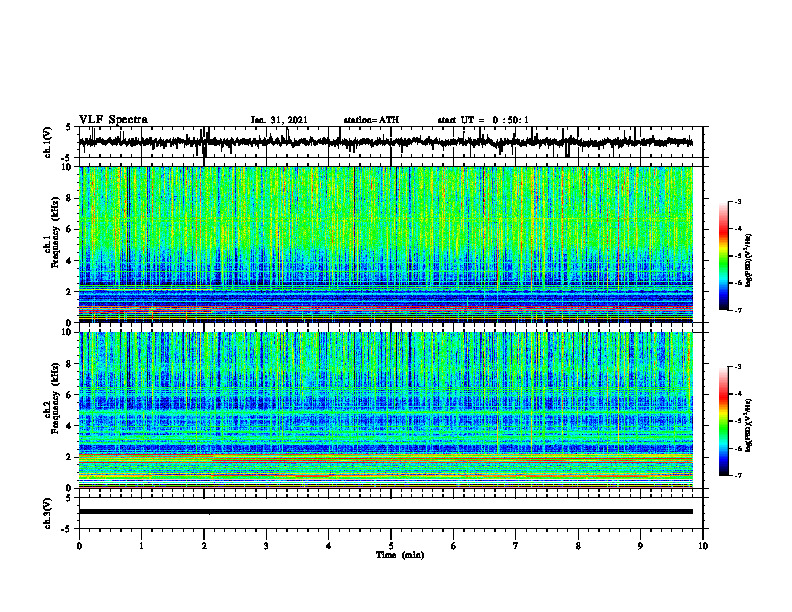Screen dimensions: 792x612
Task: Click the time axis tick label '5'
Action: [391, 546]
